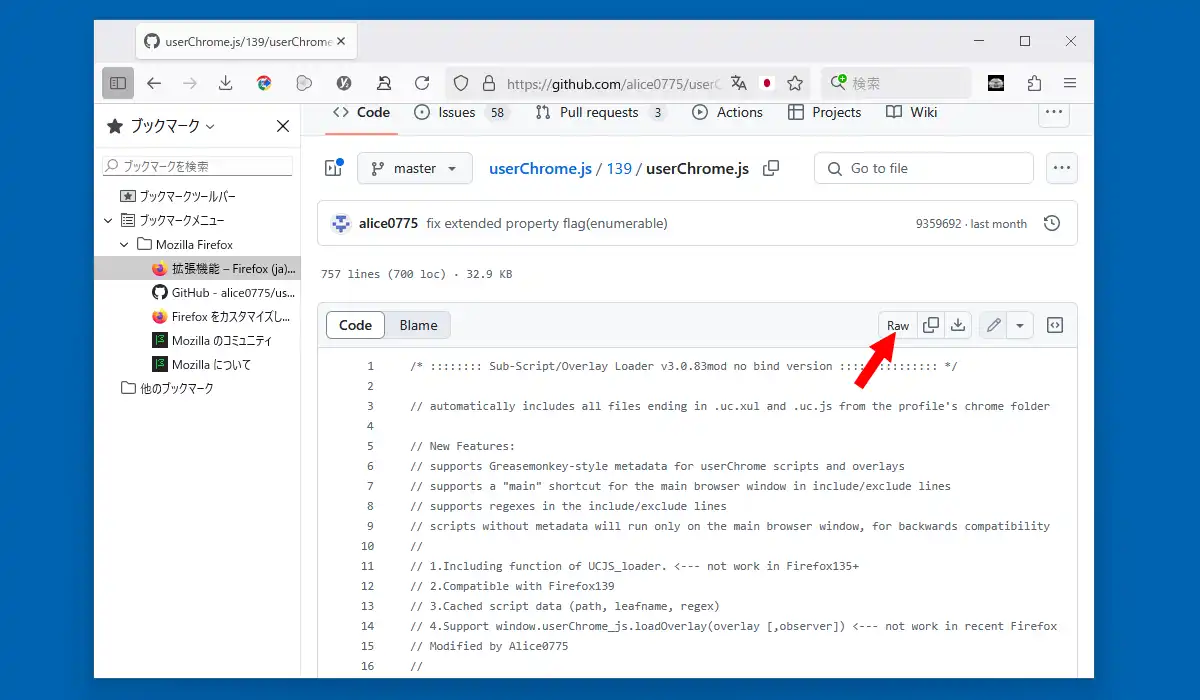Click the Go to file search field
This screenshot has width=1200, height=700.
pyautogui.click(x=924, y=168)
